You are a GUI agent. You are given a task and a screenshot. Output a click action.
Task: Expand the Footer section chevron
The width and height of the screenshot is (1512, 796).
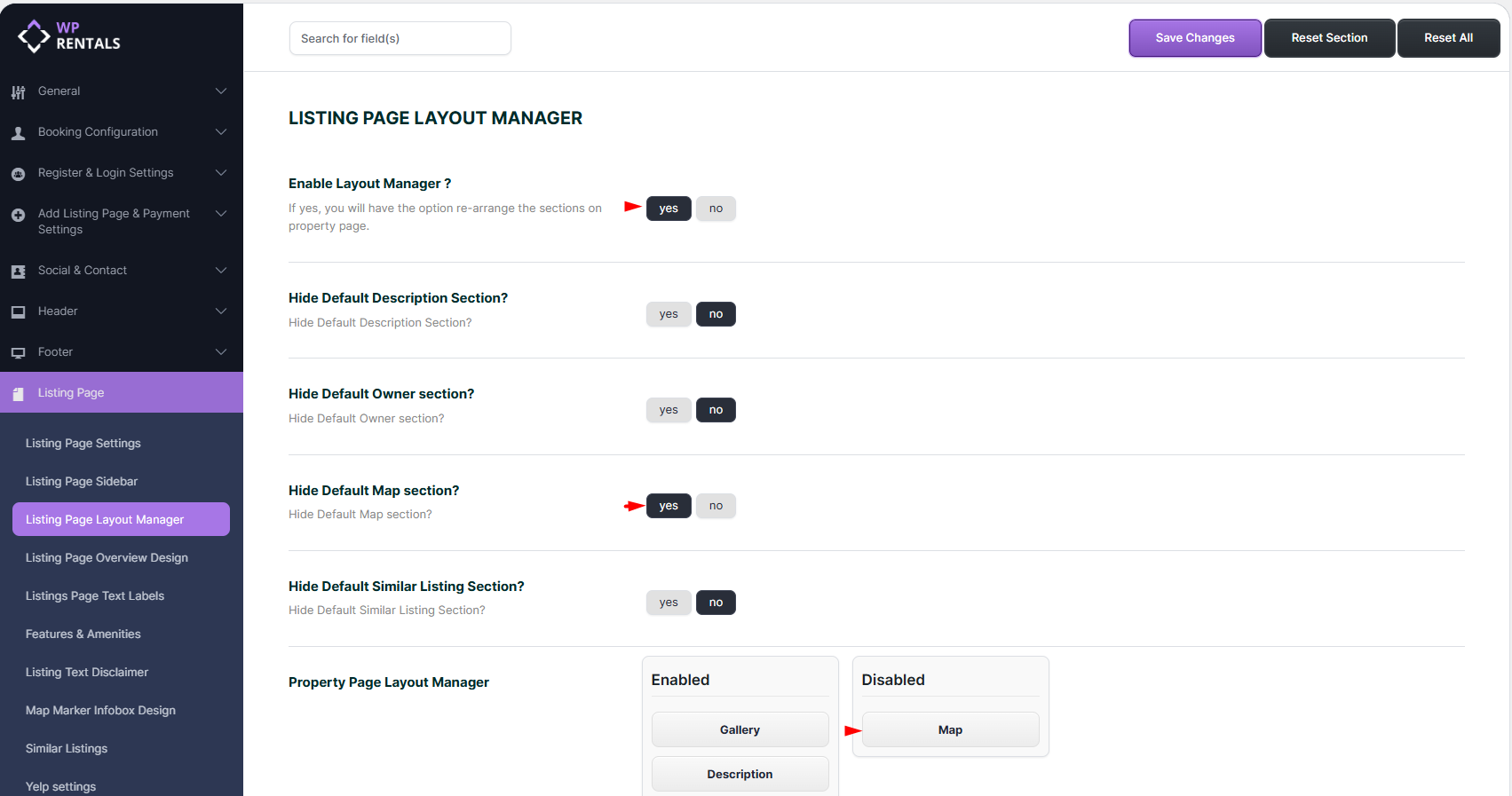pyautogui.click(x=221, y=352)
